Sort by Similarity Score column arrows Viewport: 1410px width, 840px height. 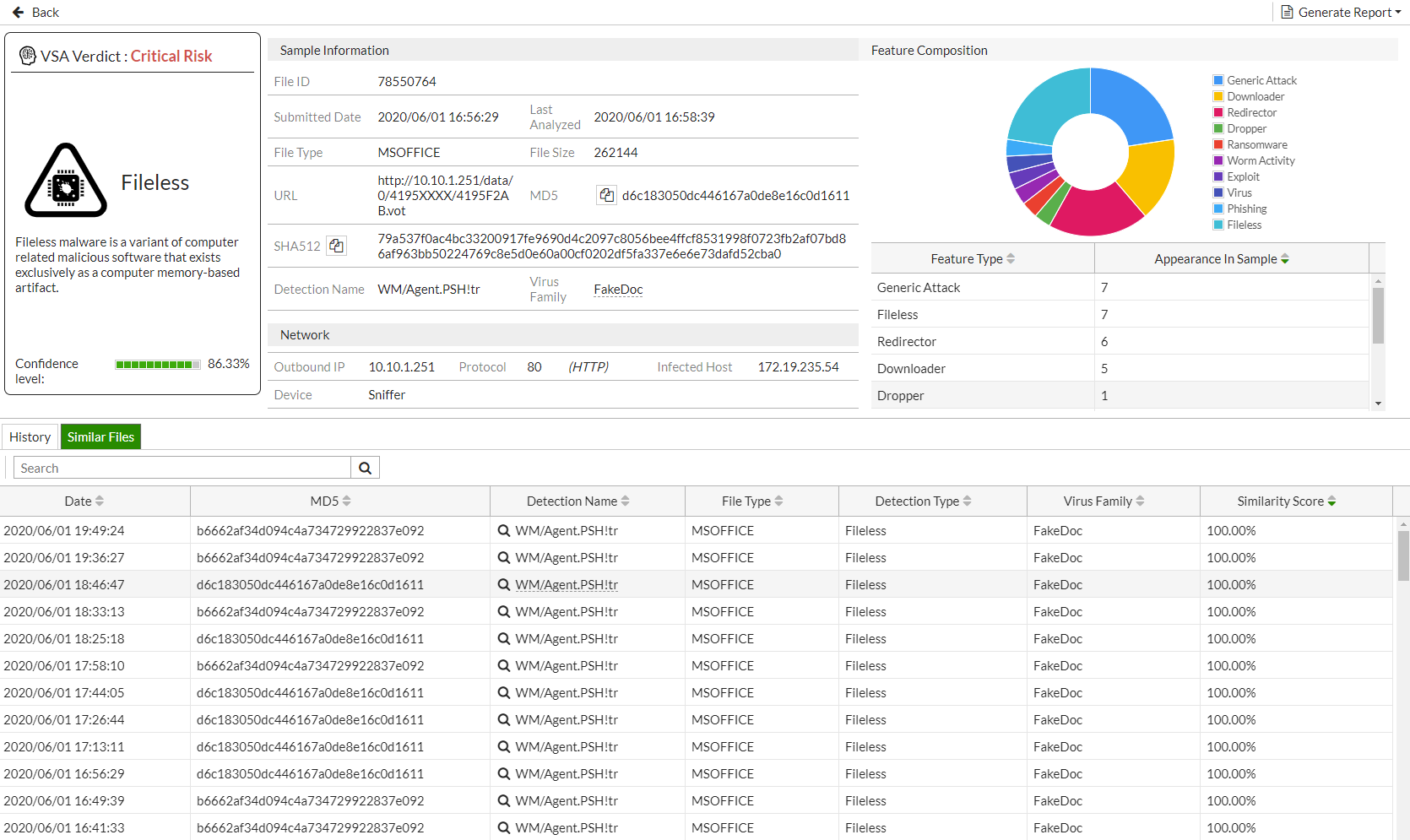click(1331, 501)
